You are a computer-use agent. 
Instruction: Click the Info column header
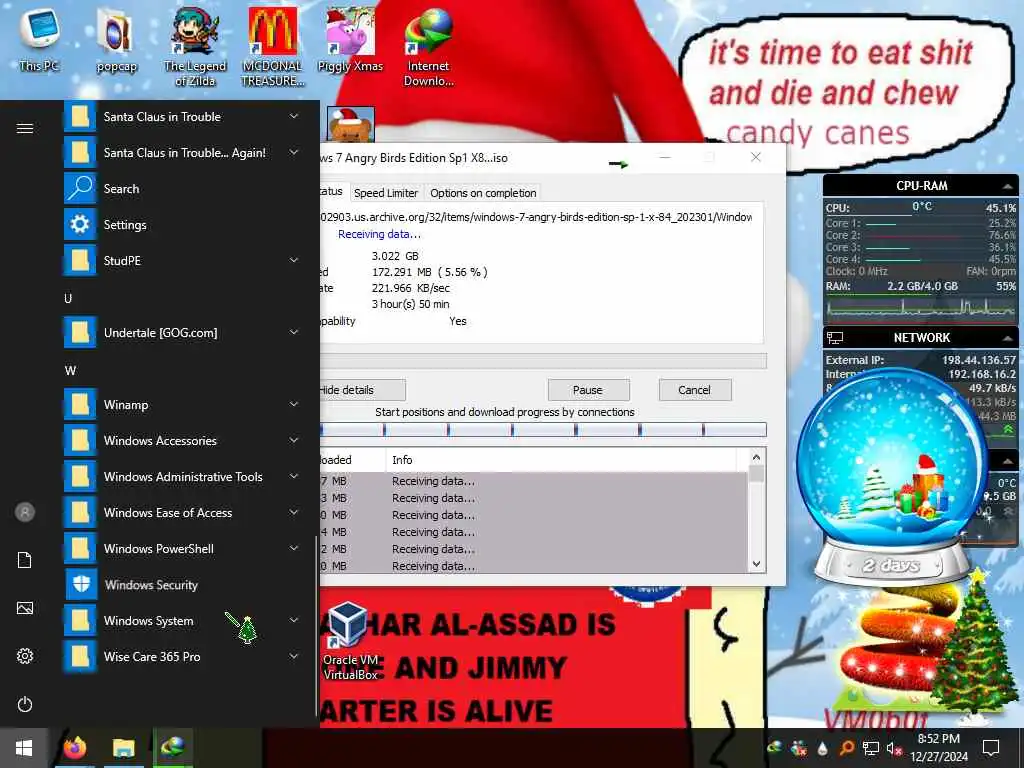click(562, 460)
